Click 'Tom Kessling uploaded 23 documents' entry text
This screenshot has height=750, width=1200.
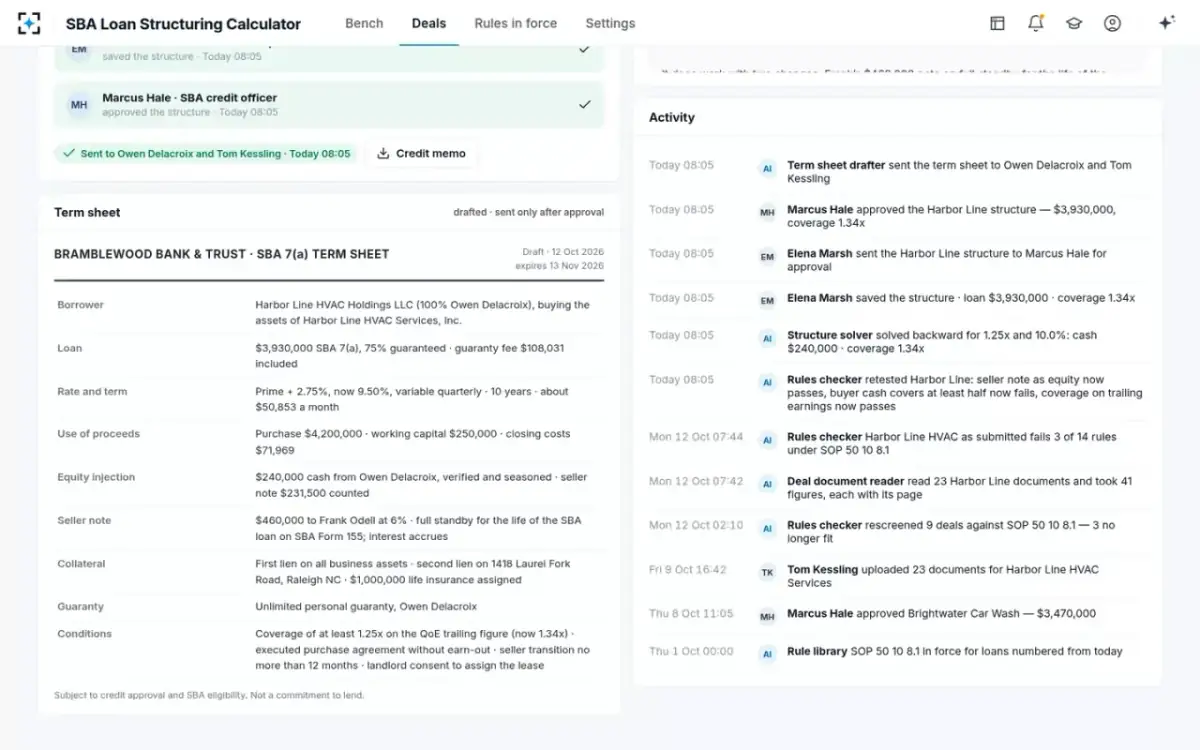(x=943, y=576)
